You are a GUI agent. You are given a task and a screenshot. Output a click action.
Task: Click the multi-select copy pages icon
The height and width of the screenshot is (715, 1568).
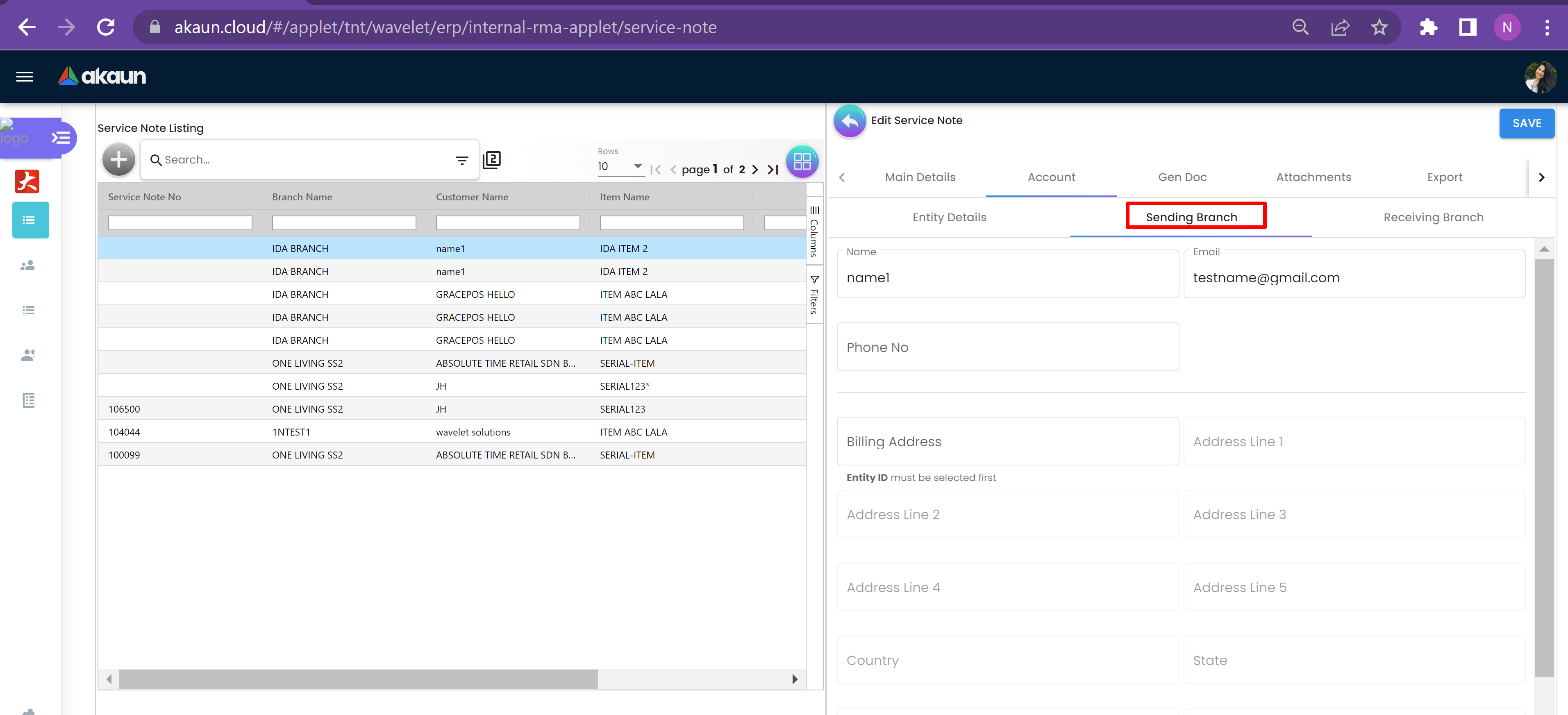click(x=491, y=160)
